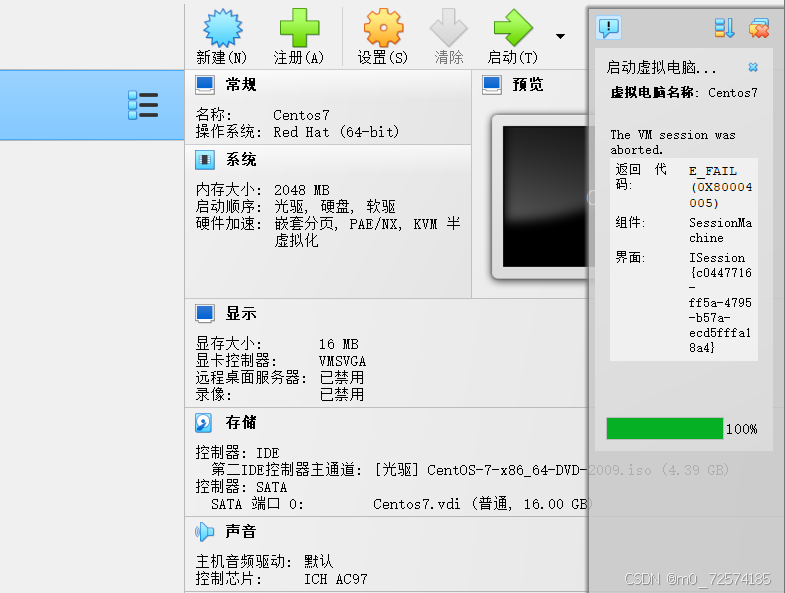Image resolution: width=785 pixels, height=593 pixels.
Task: Click the 远程桌面服务器 已禁用 value
Action: (x=342, y=378)
